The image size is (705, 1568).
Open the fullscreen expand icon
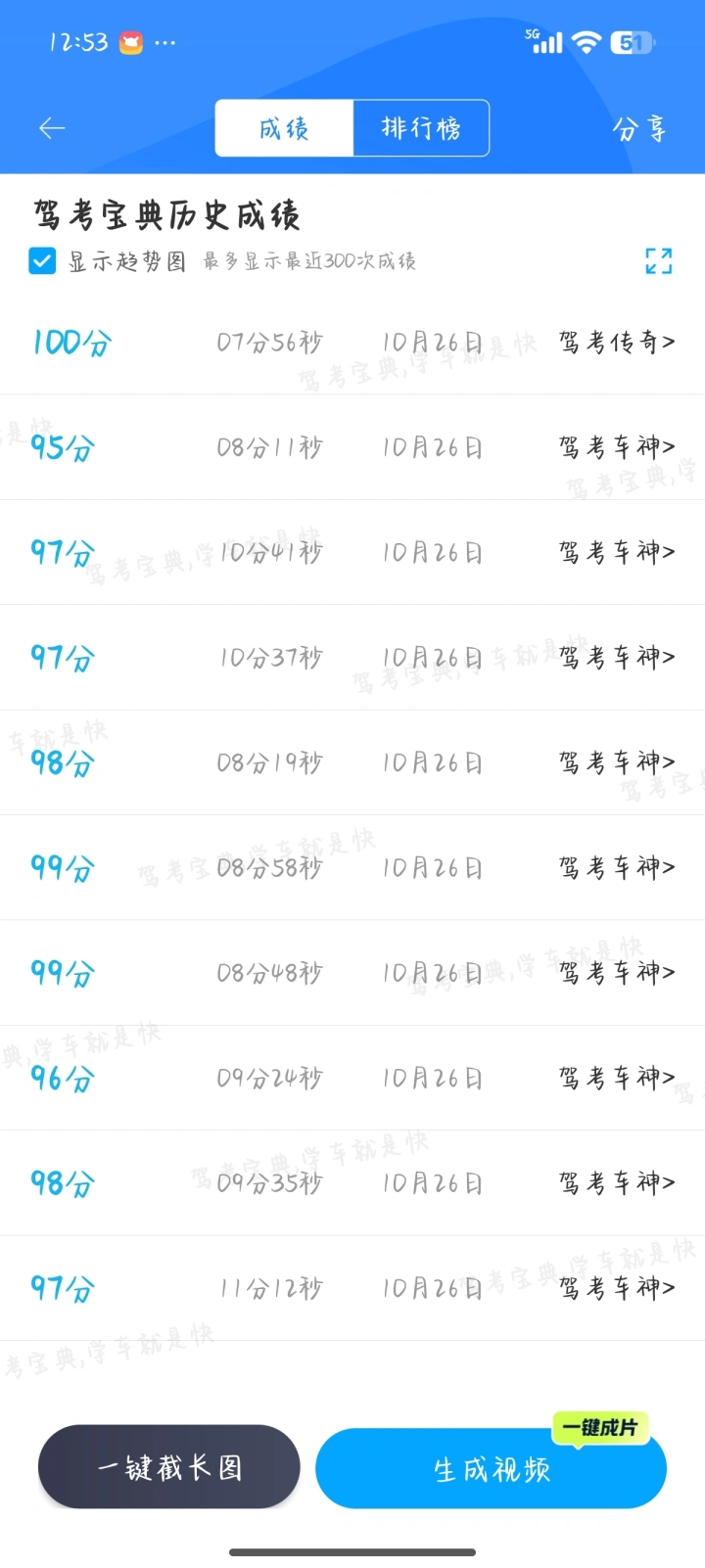point(658,260)
